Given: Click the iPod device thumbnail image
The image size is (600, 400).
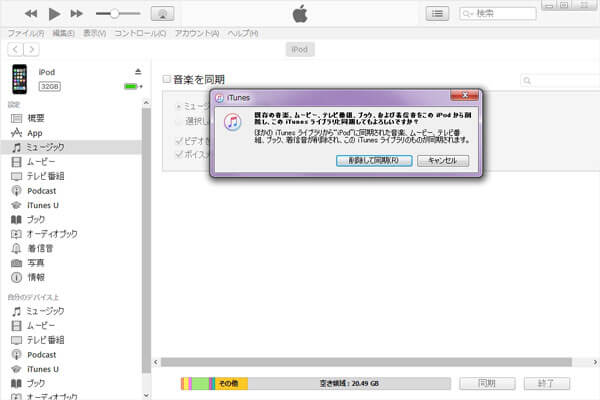Looking at the screenshot, I should [x=20, y=79].
